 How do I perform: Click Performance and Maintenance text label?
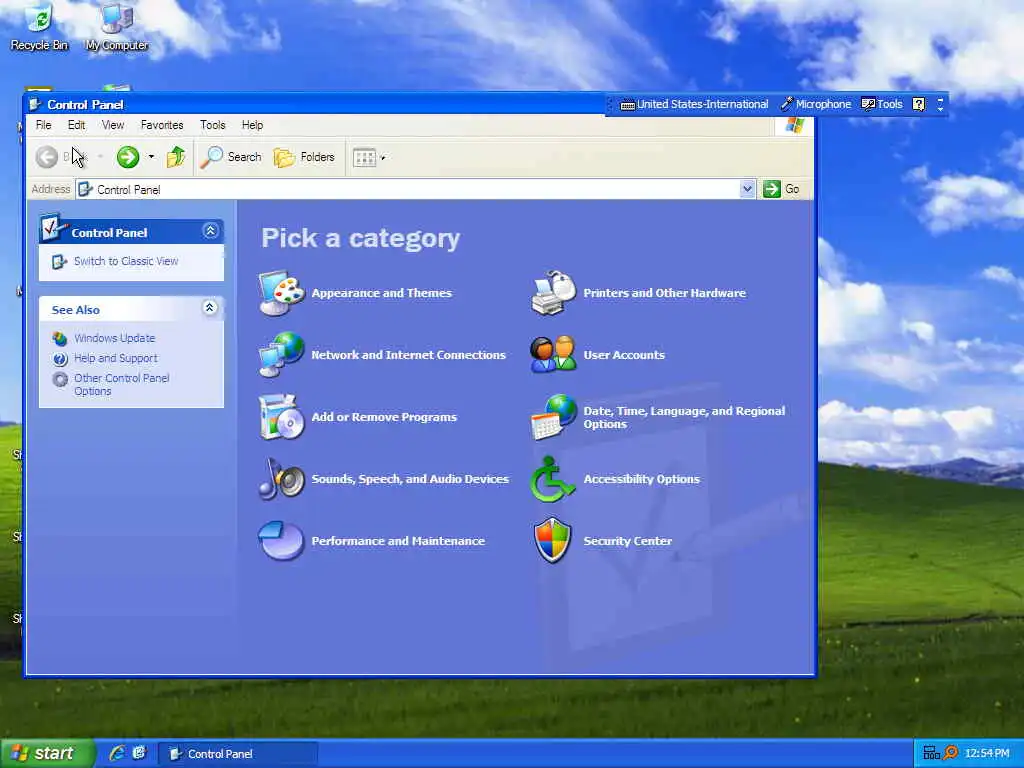pos(398,541)
